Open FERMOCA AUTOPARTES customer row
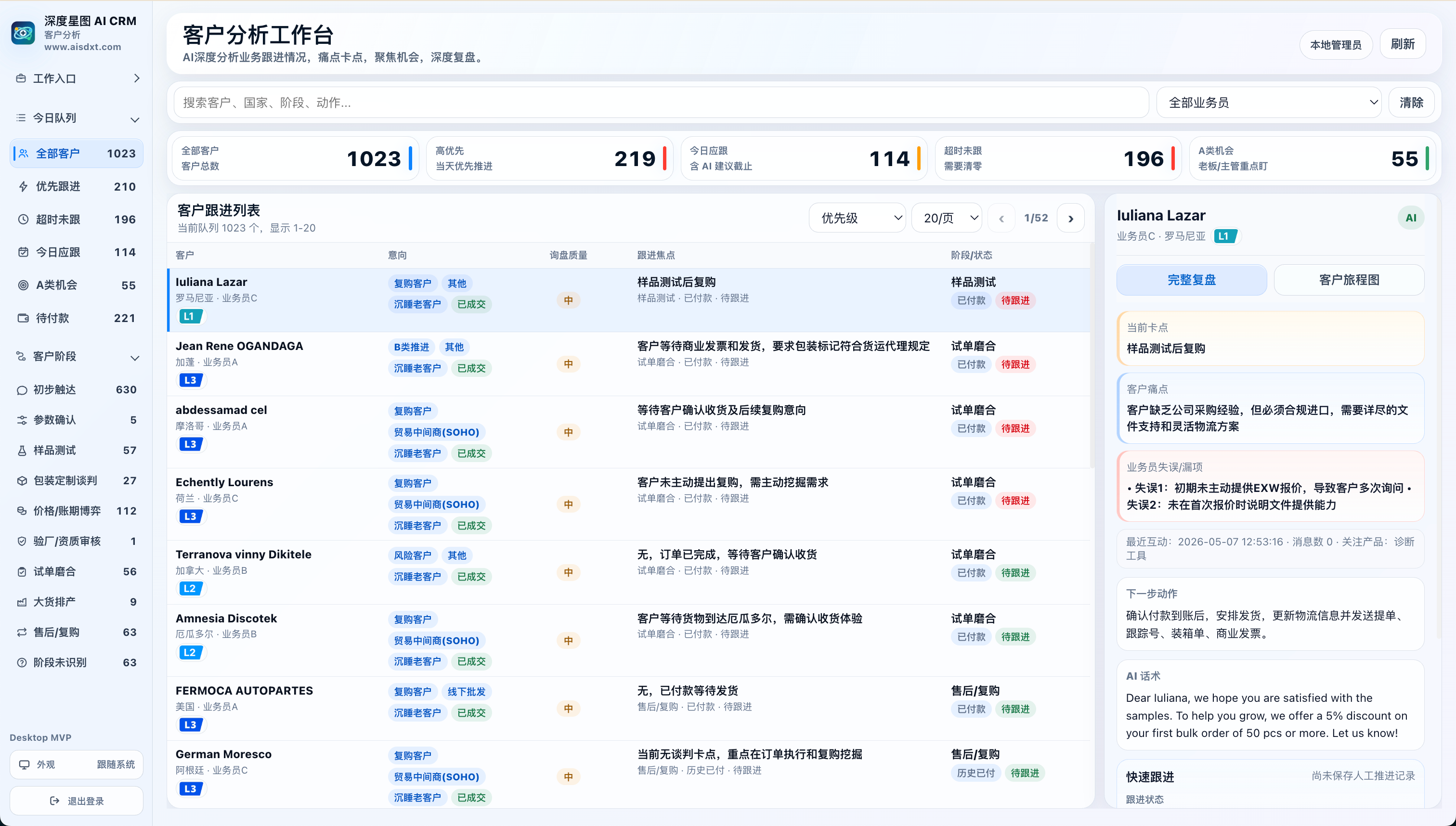This screenshot has height=826, width=1456. point(629,708)
